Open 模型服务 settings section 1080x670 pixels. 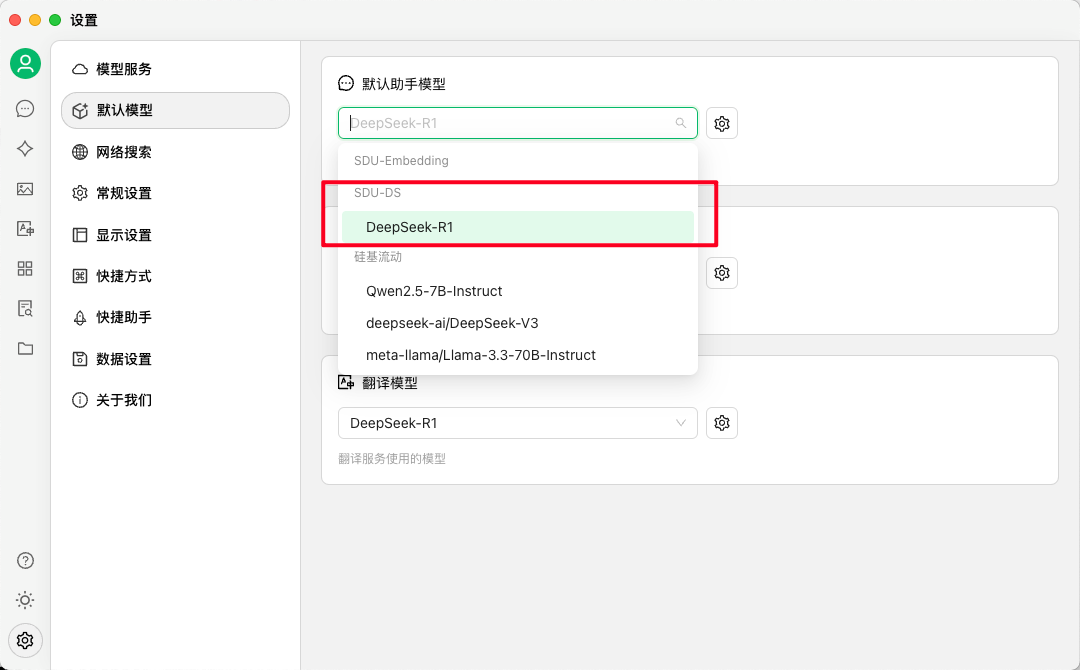click(176, 69)
